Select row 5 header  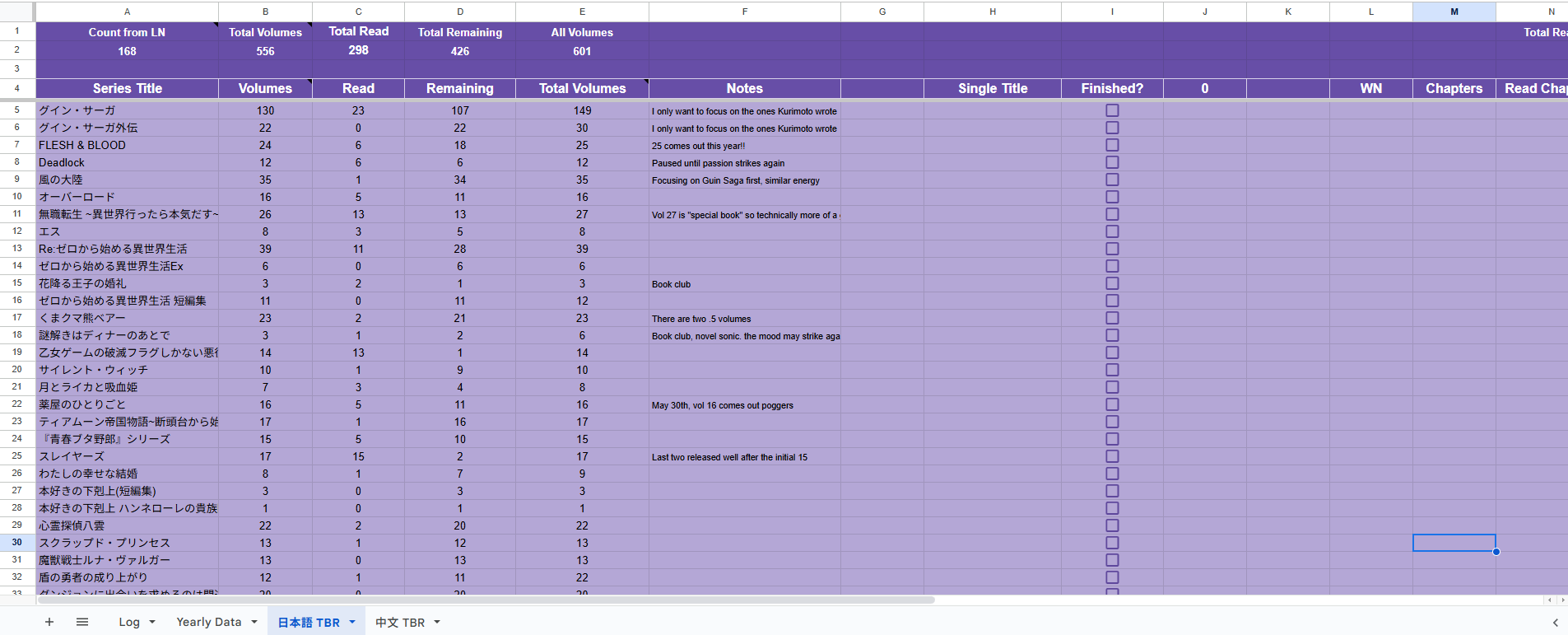click(x=16, y=110)
